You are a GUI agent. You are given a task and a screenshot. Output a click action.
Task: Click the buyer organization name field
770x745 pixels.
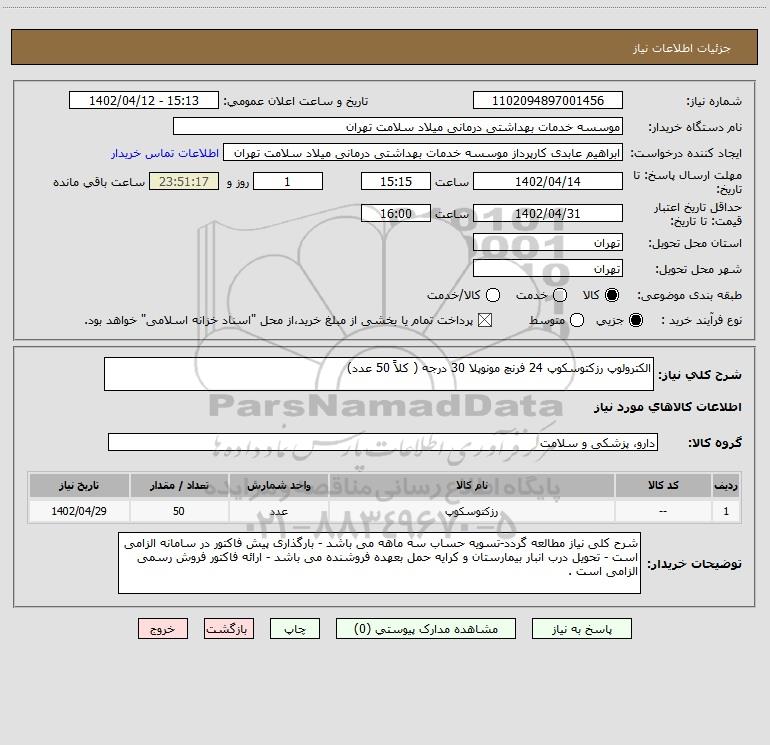[398, 126]
